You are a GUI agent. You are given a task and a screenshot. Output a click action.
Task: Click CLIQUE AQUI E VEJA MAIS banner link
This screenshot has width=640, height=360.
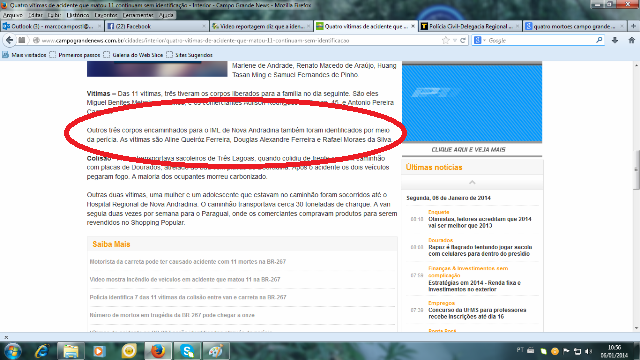[468, 150]
